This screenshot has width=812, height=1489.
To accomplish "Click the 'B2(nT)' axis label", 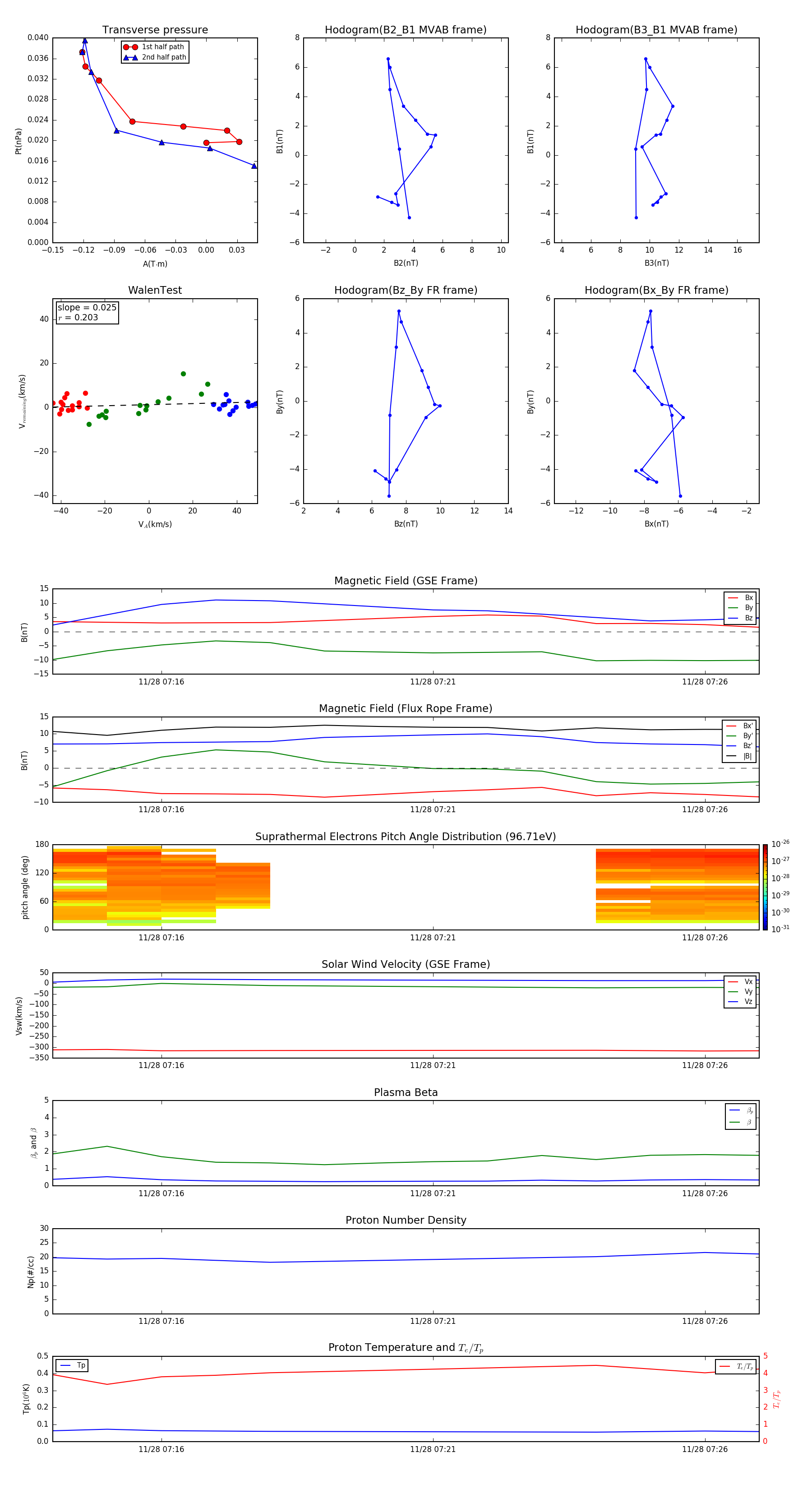I will 406,263.
